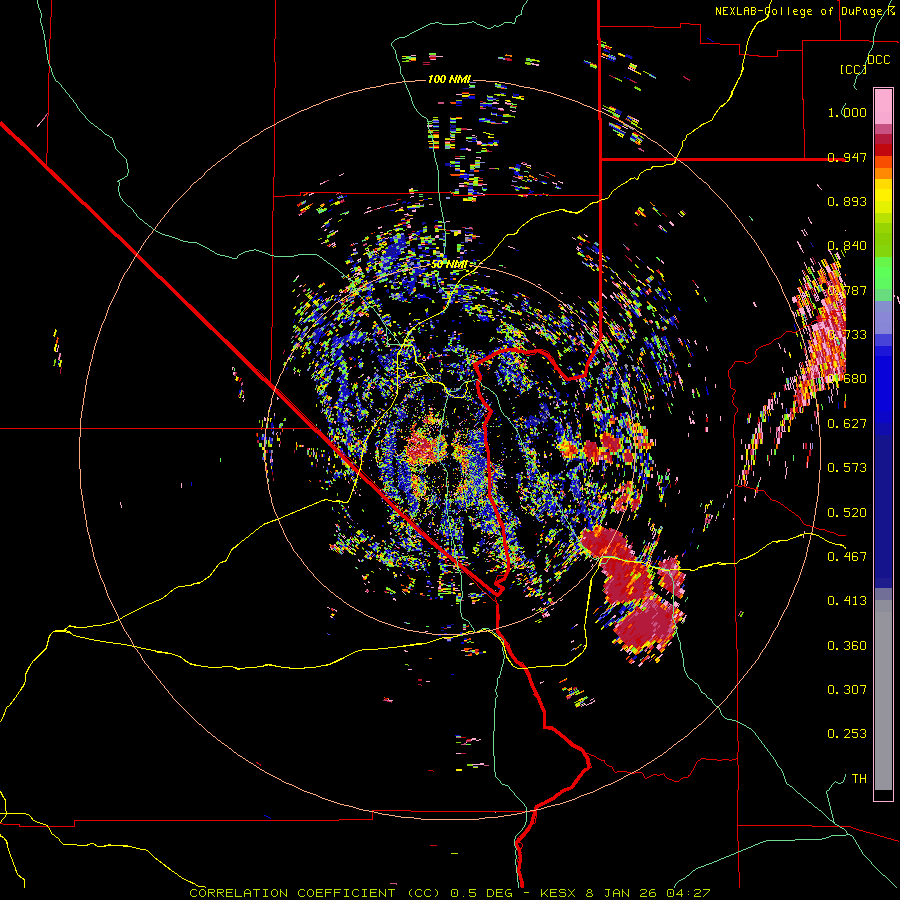Click the 0.413 scale label
Image resolution: width=900 pixels, height=900 pixels.
847,601
